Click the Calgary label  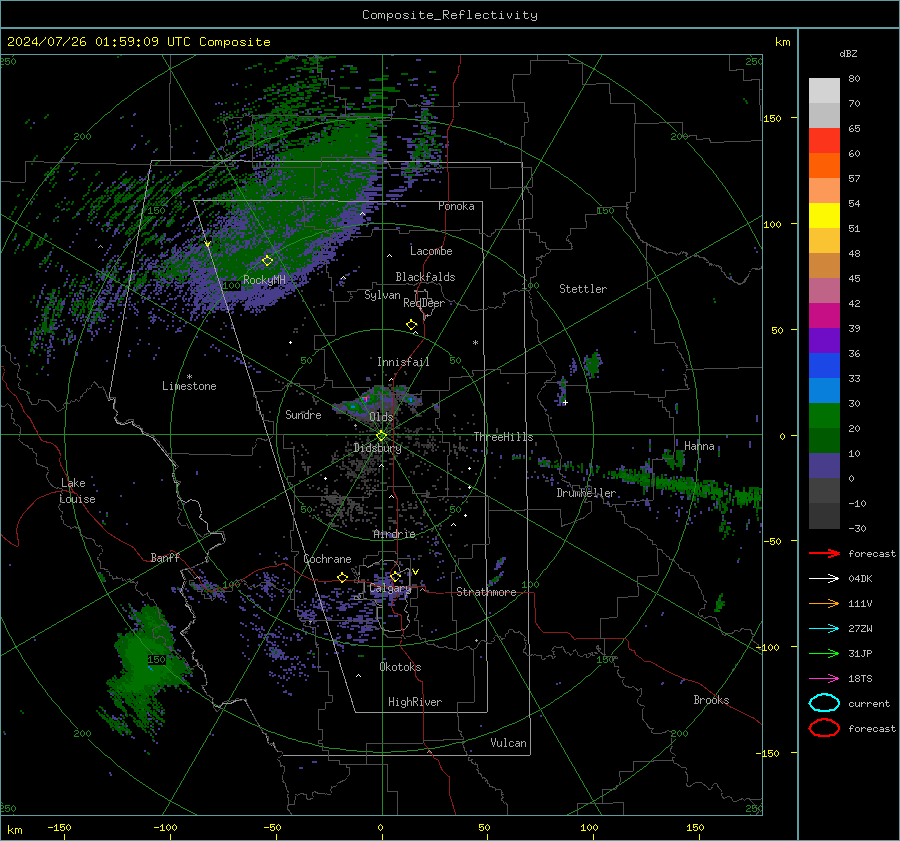click(x=390, y=589)
